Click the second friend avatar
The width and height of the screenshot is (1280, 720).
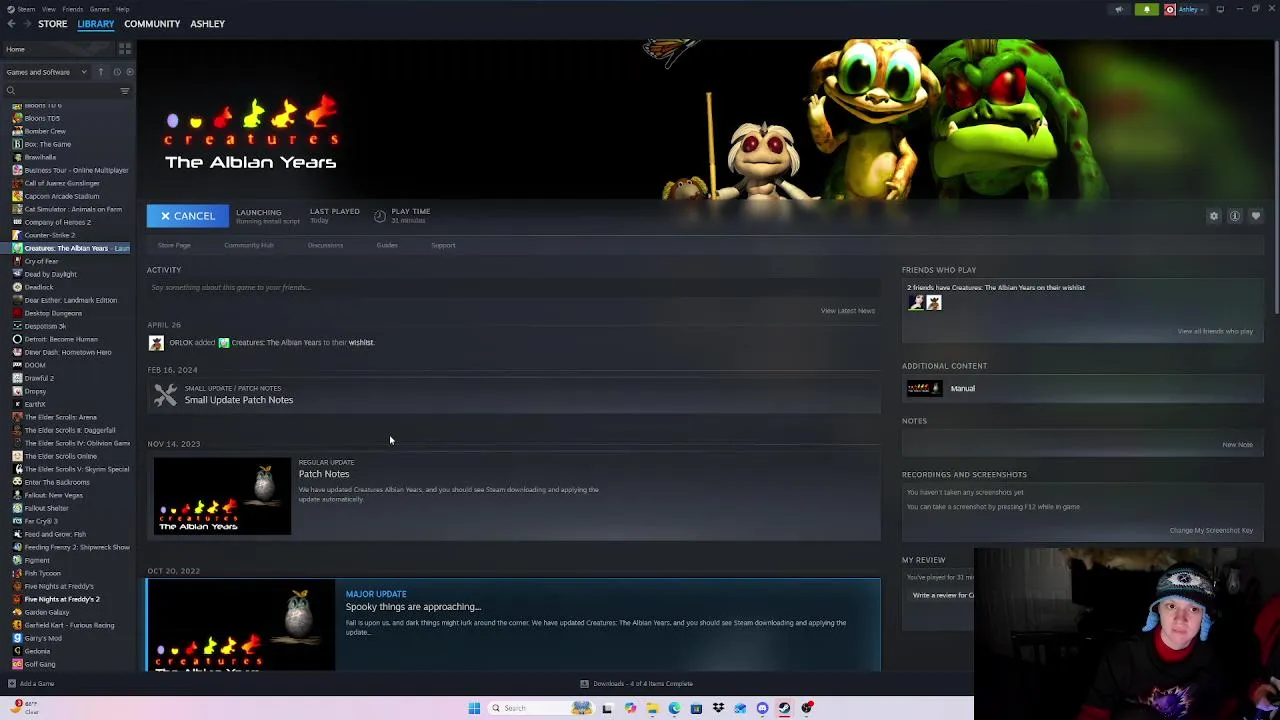(x=934, y=302)
